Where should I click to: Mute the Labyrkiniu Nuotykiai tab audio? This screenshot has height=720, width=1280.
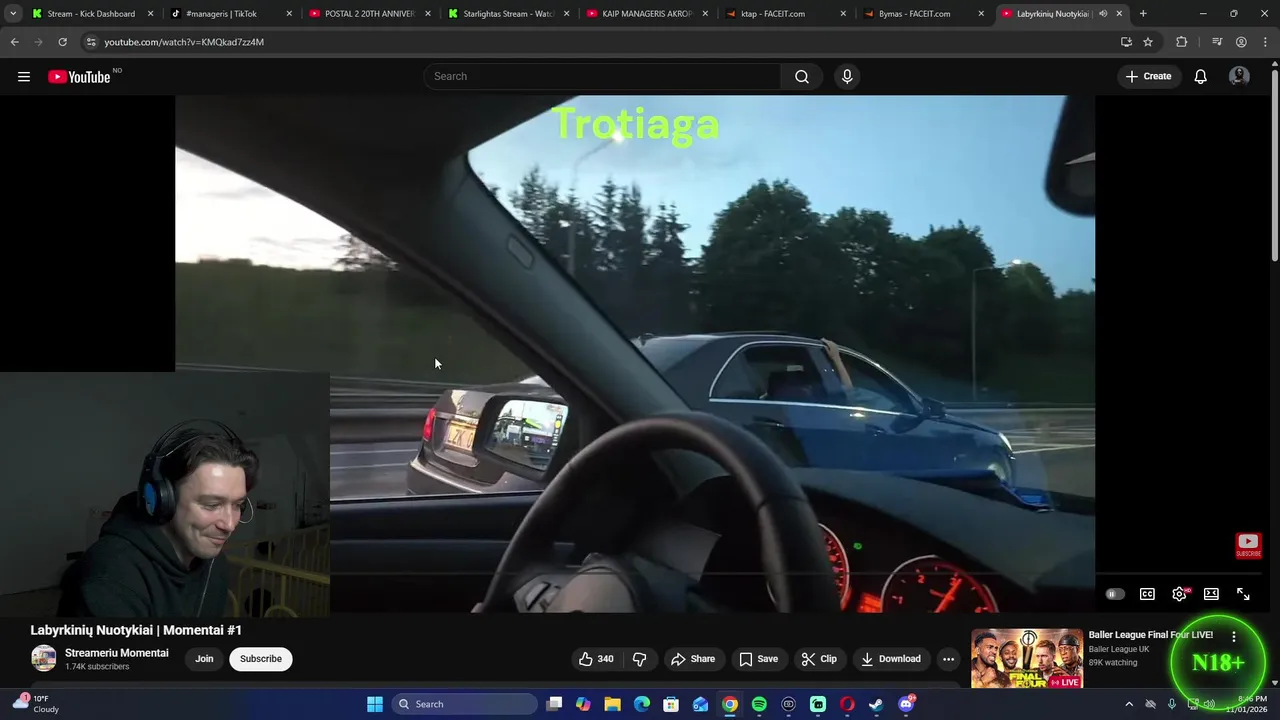tap(1103, 14)
